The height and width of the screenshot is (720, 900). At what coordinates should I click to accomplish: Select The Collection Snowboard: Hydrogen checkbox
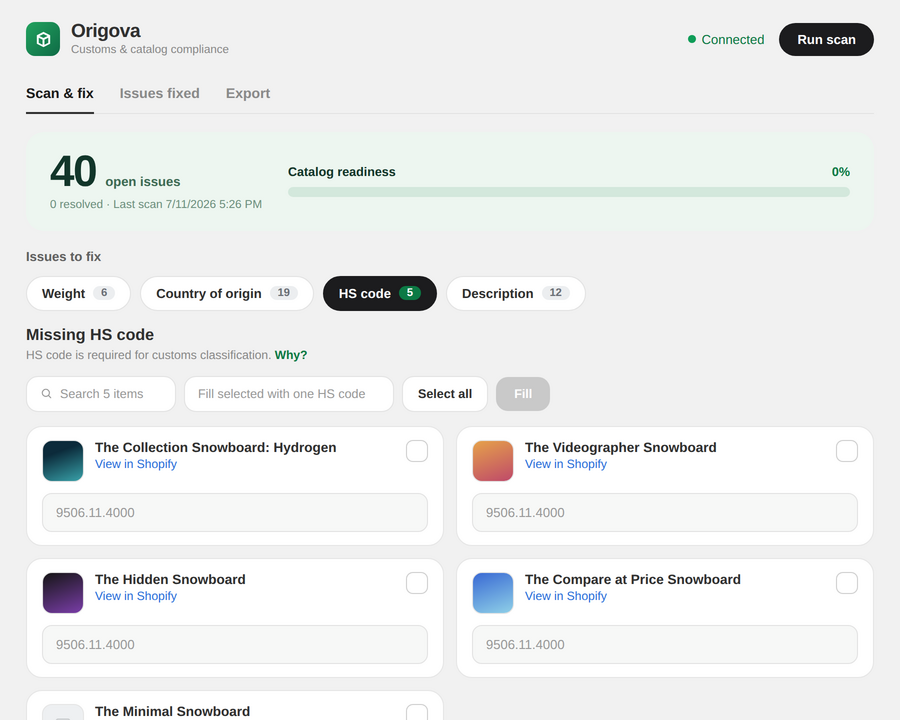(417, 451)
